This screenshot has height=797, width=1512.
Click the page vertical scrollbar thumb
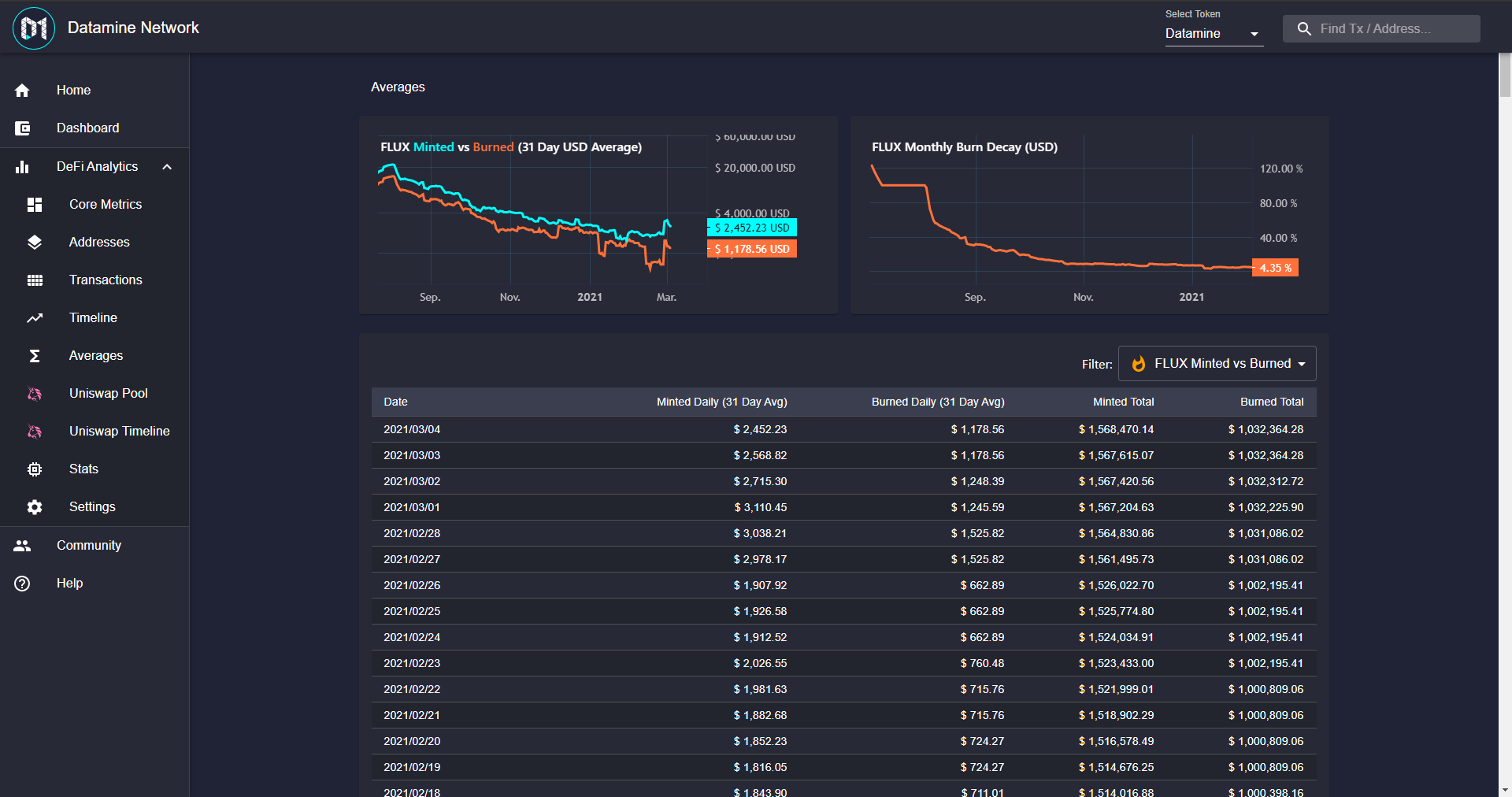click(x=1505, y=76)
